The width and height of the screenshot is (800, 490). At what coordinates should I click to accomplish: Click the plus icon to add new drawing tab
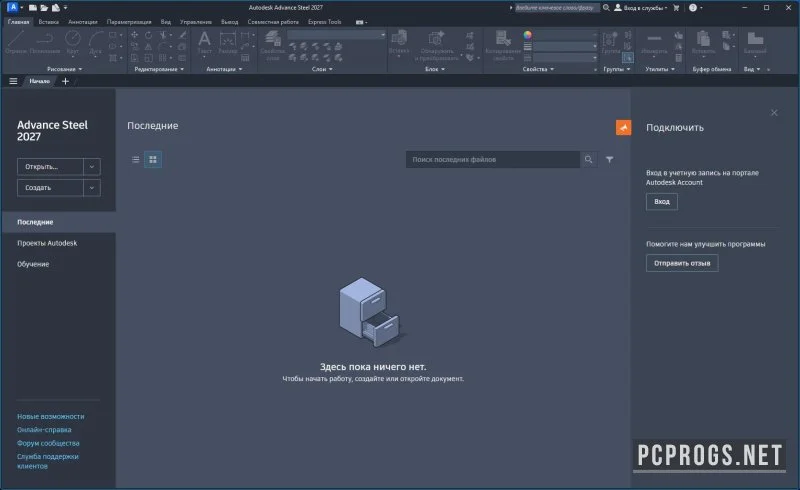65,81
